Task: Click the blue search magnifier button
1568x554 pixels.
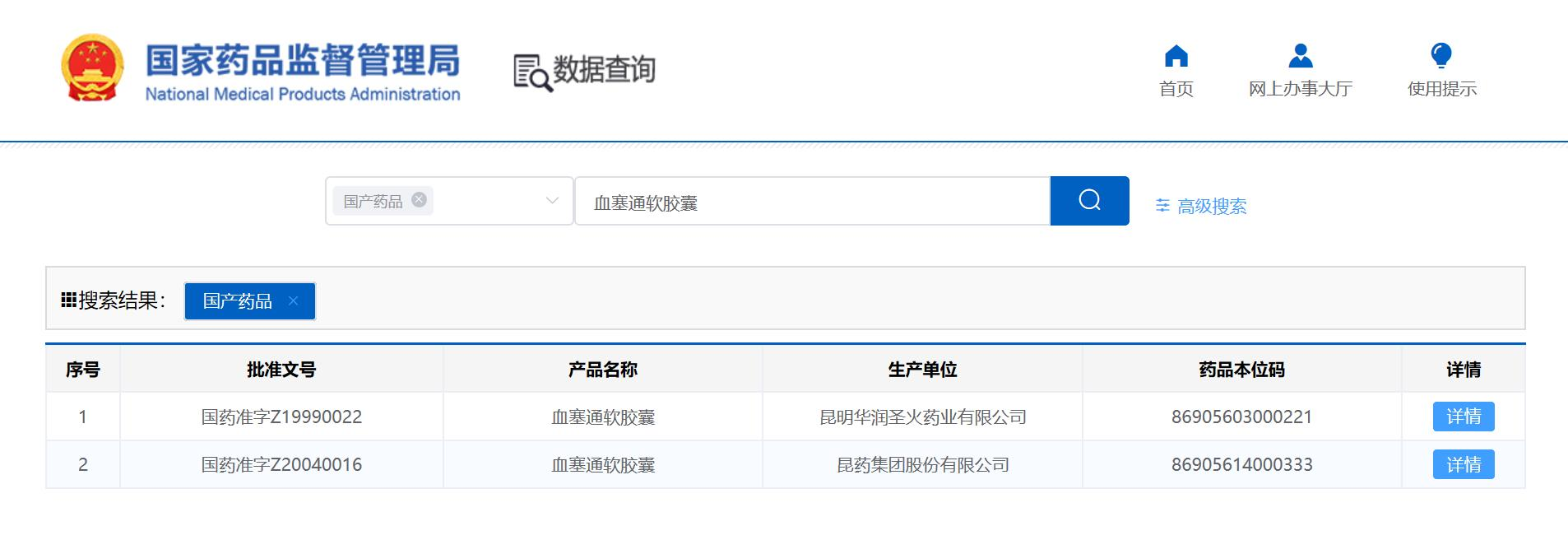Action: (1089, 200)
